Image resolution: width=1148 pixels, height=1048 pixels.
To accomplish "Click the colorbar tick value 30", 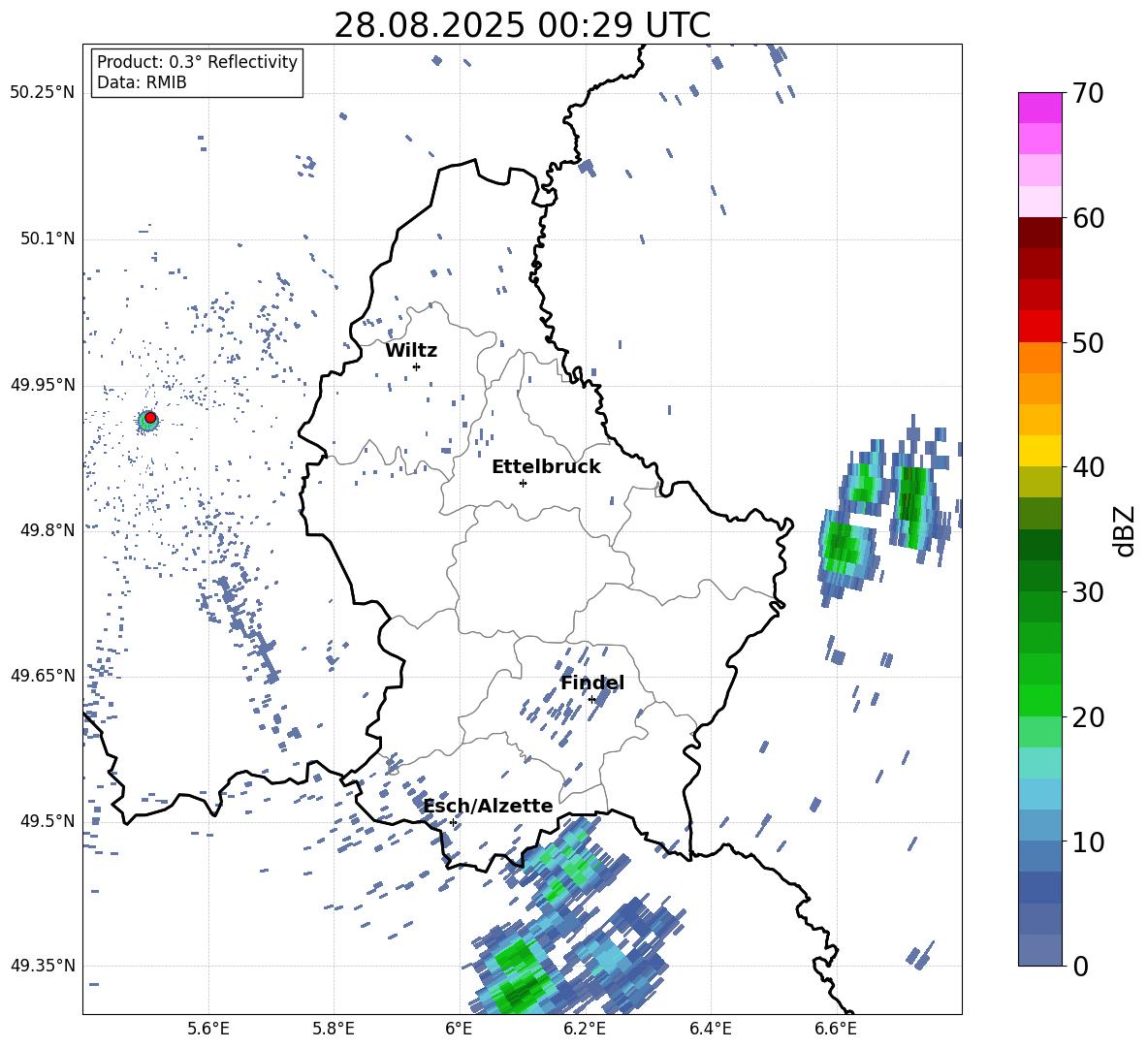I will [1088, 592].
